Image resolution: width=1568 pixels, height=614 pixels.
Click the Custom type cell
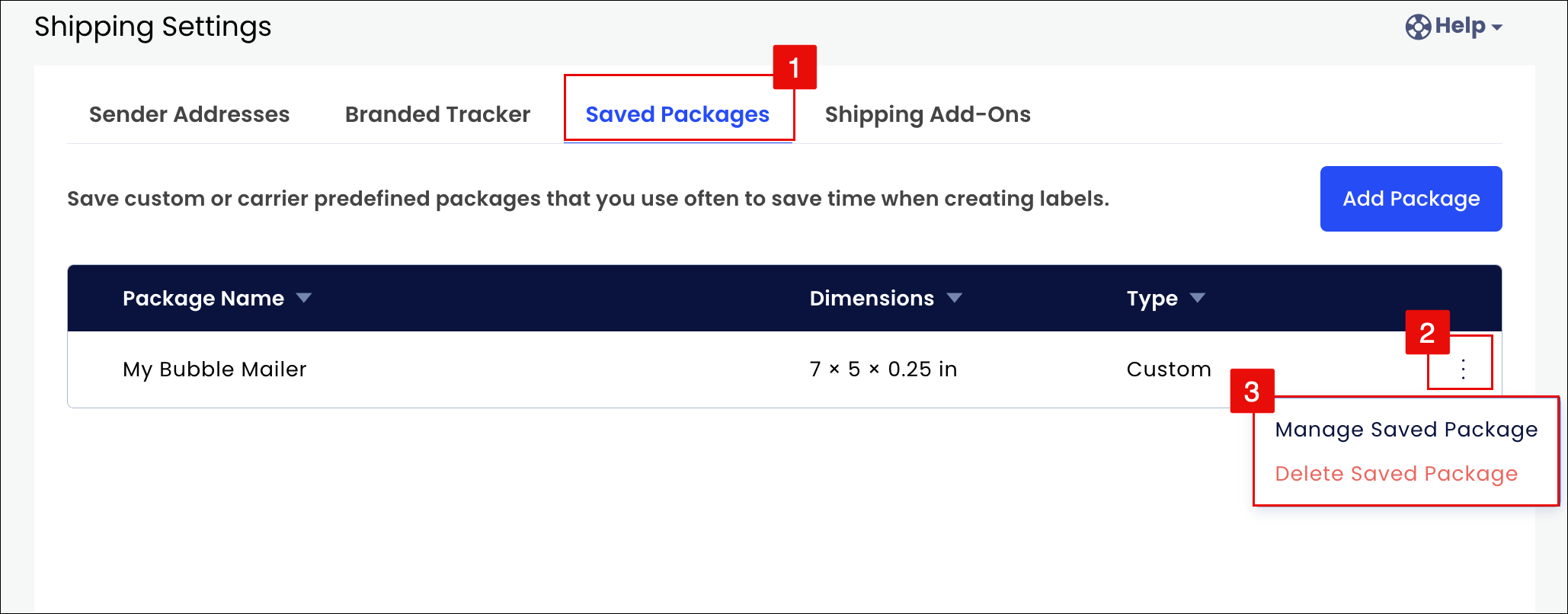click(x=1169, y=369)
